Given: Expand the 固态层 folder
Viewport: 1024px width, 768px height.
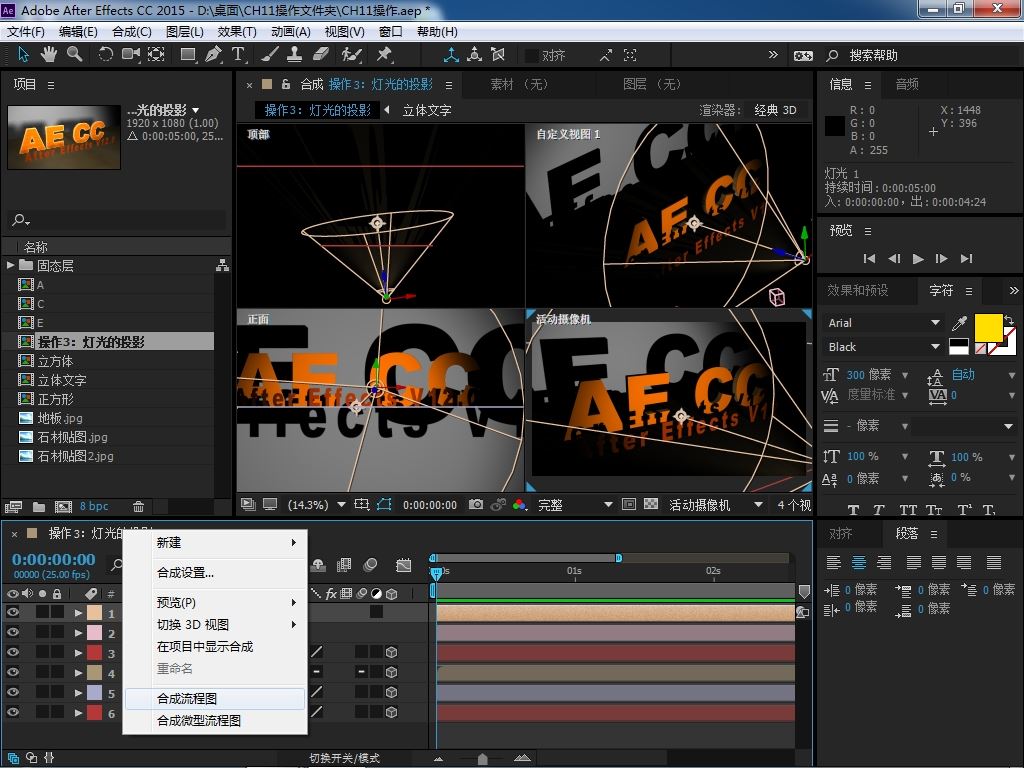Looking at the screenshot, I should pyautogui.click(x=10, y=265).
